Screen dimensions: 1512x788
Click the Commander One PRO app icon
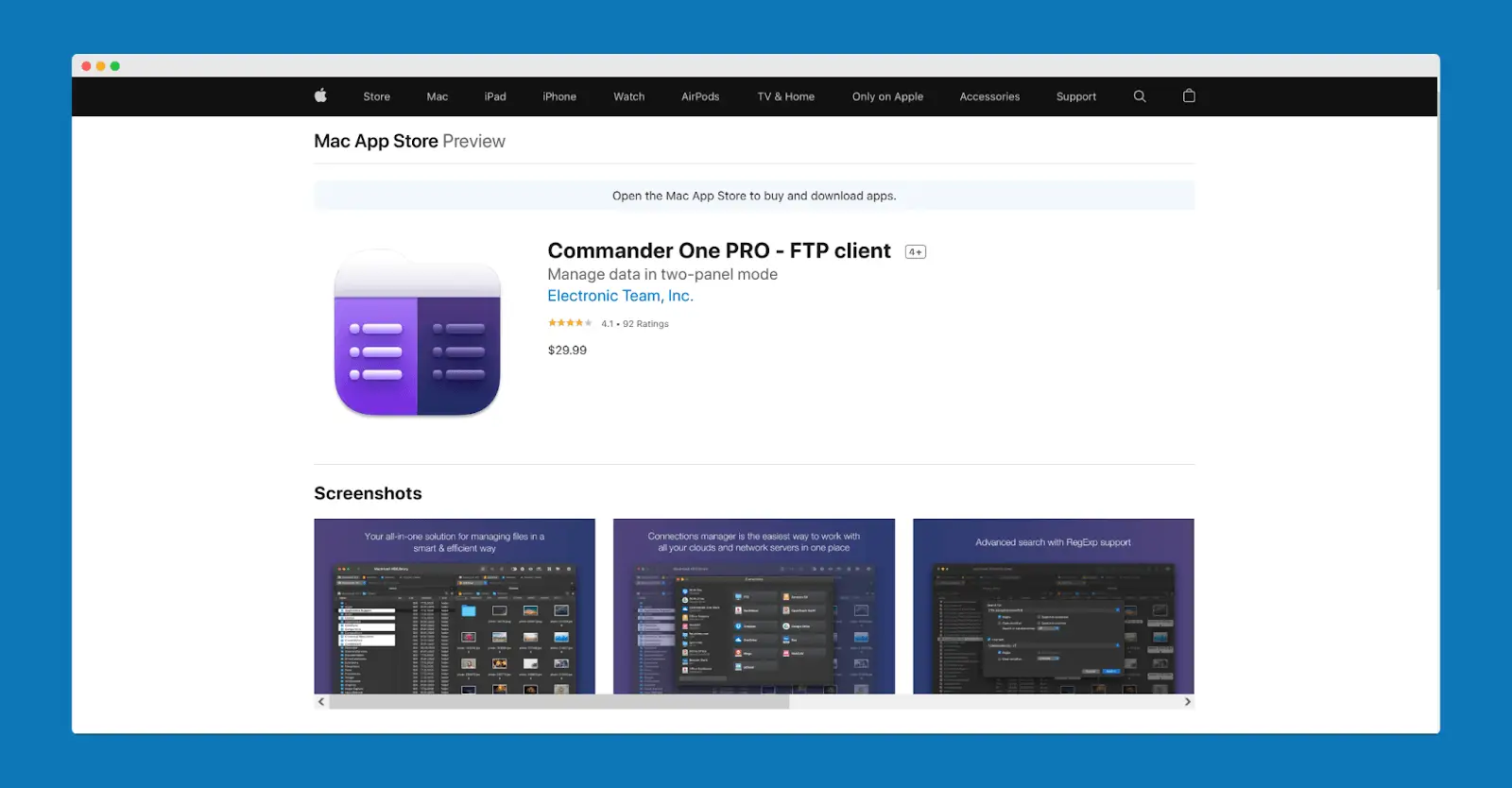pos(417,334)
